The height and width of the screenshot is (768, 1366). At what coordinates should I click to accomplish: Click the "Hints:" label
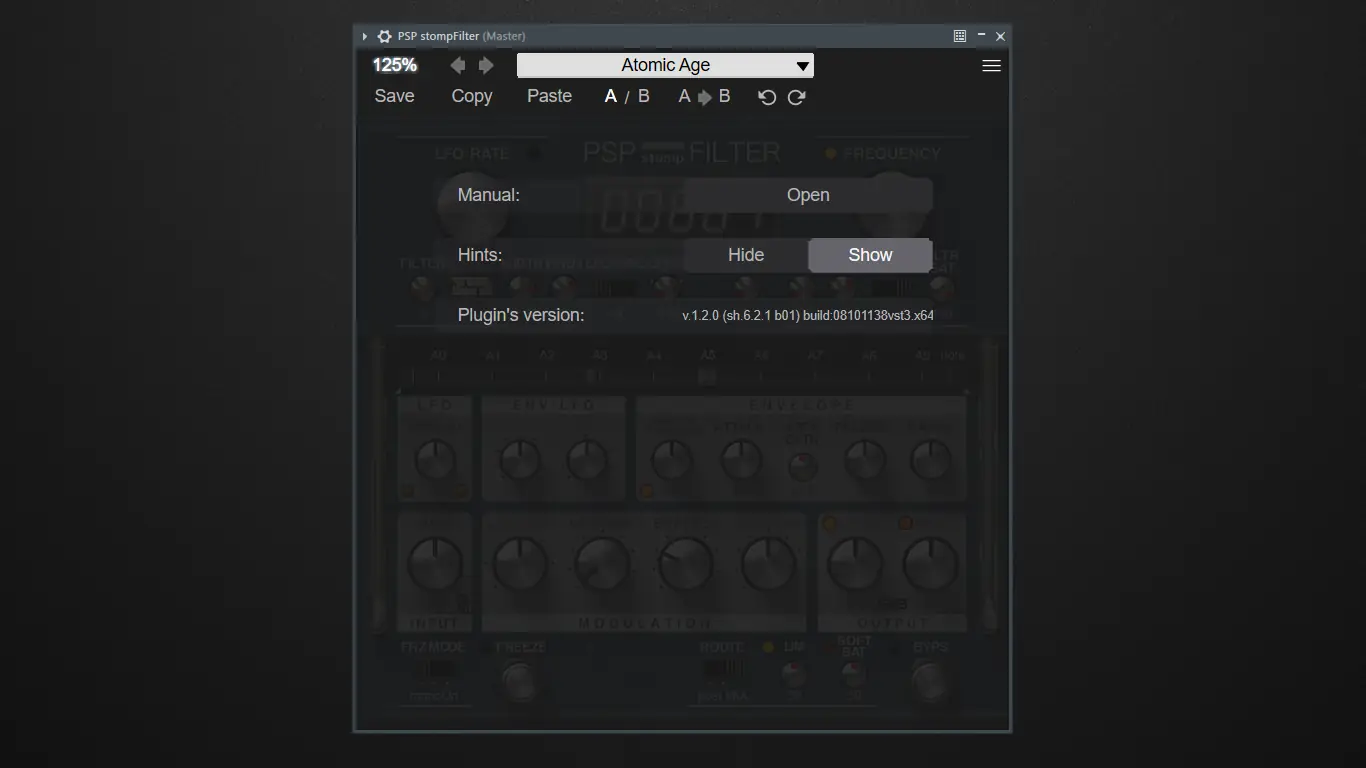[480, 255]
